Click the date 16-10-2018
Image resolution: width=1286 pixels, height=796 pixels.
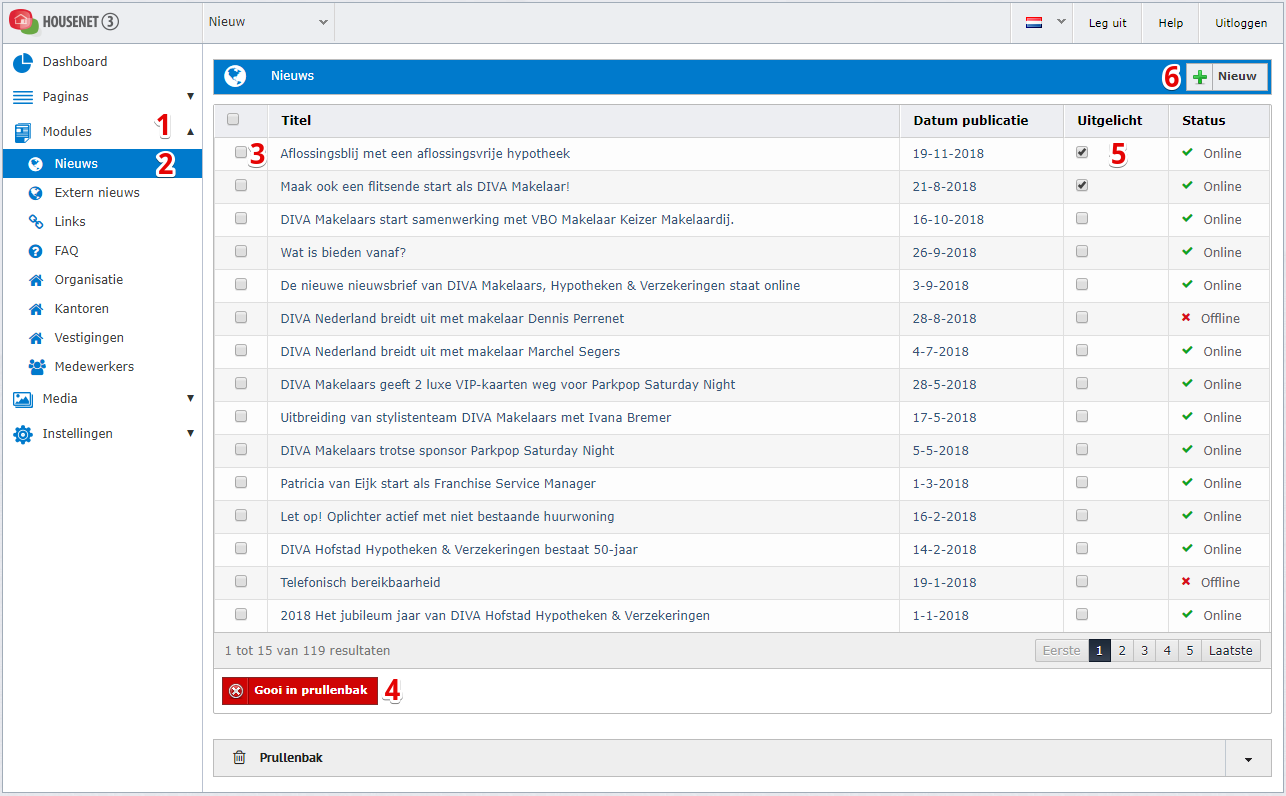(948, 219)
